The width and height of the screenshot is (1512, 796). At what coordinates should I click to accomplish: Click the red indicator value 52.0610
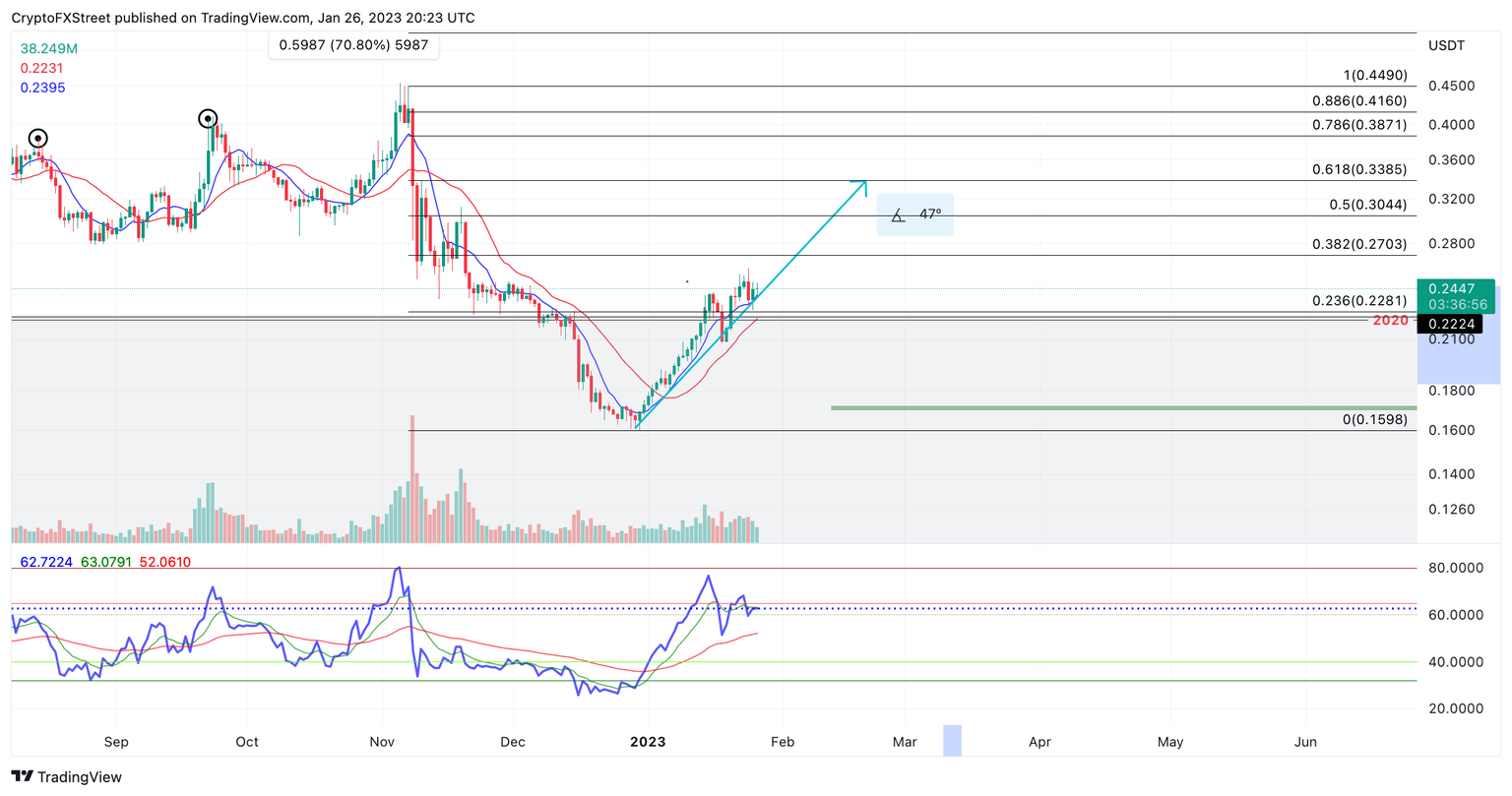point(165,562)
